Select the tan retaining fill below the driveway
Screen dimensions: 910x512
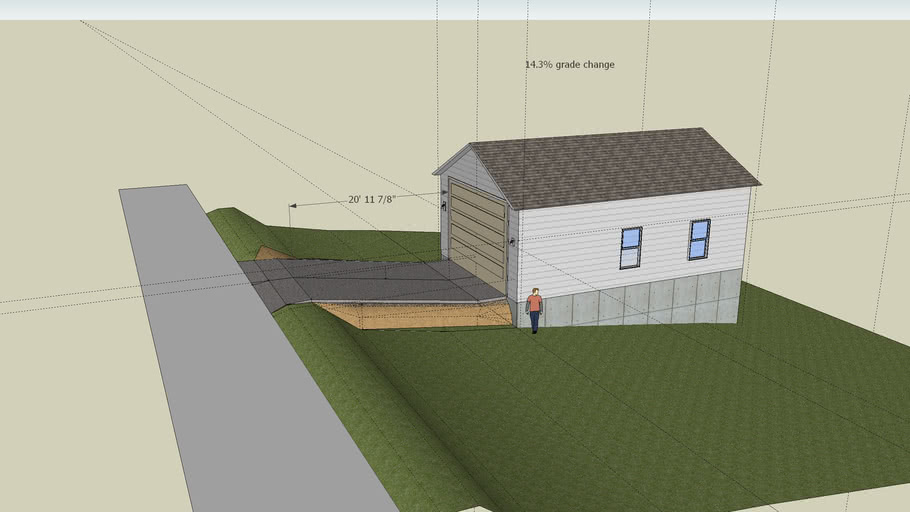[420, 315]
